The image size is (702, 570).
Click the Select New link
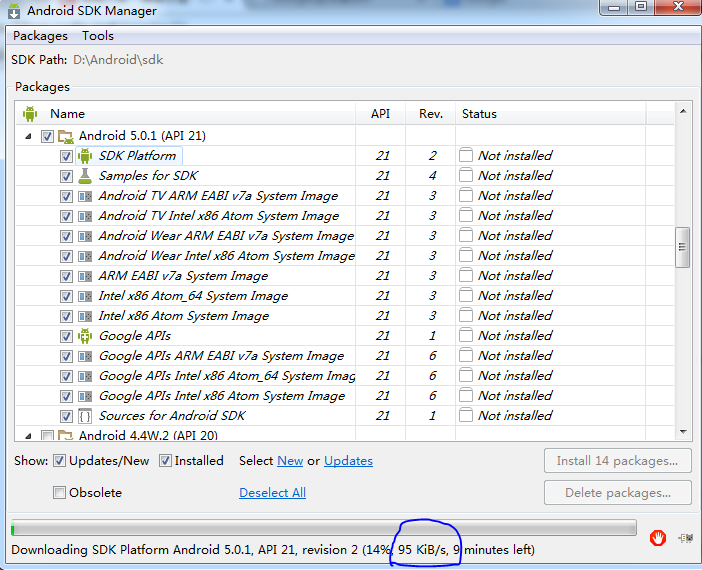click(x=290, y=461)
